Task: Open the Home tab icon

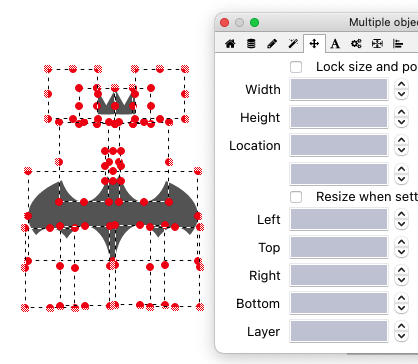Action: click(230, 44)
